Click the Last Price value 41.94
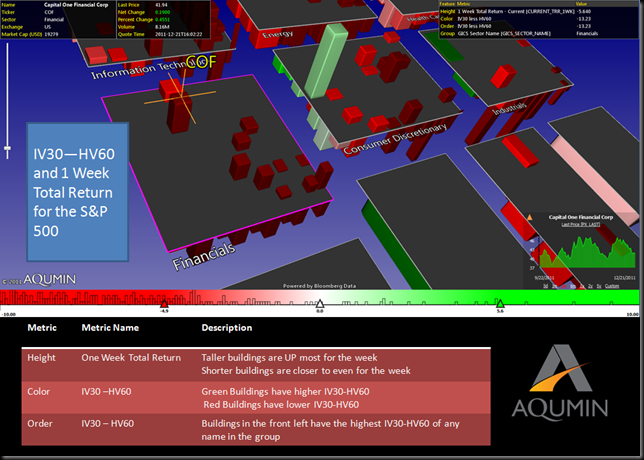 (x=161, y=5)
